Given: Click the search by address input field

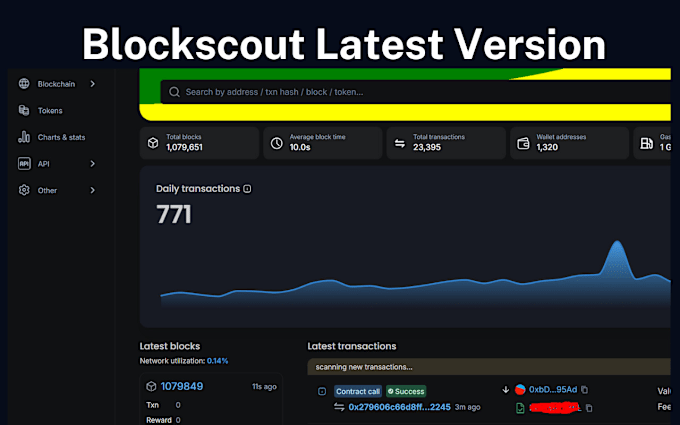Looking at the screenshot, I should point(415,92).
